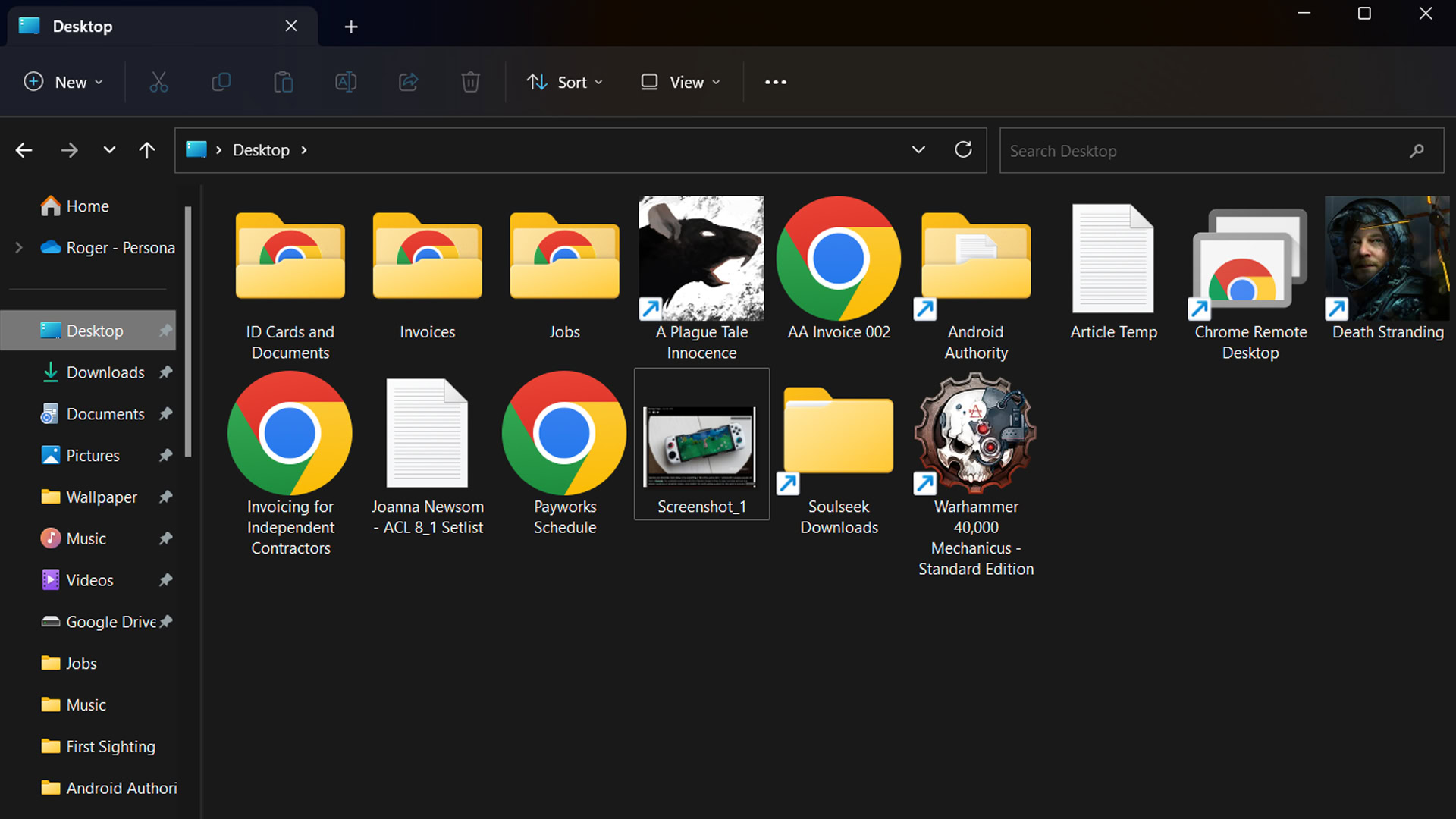The height and width of the screenshot is (819, 1456).
Task: Click the Rename icon in toolbar
Action: point(346,82)
